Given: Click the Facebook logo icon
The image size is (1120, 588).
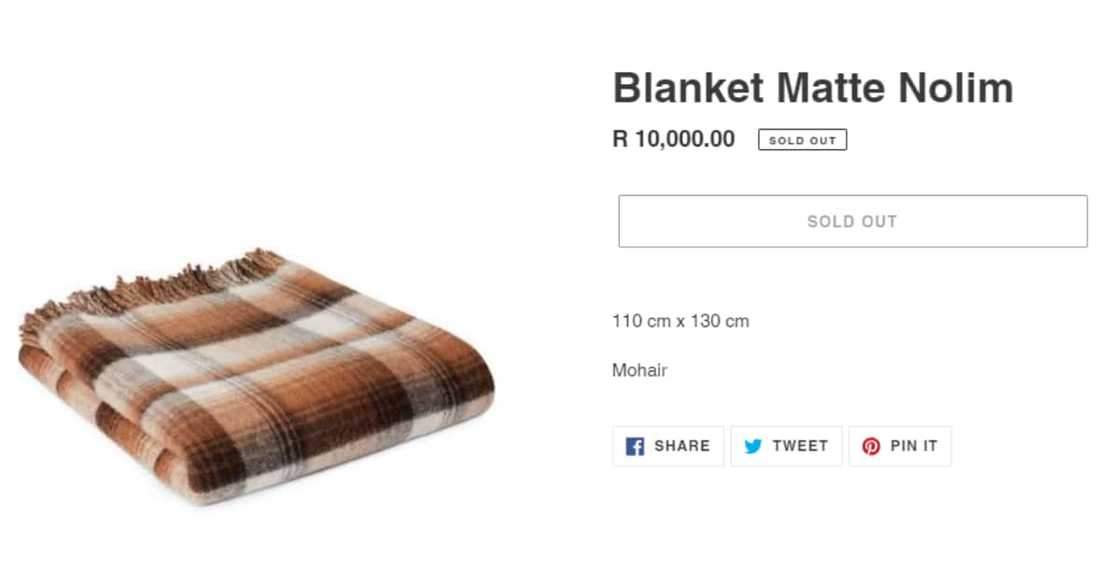Looking at the screenshot, I should click(x=635, y=446).
